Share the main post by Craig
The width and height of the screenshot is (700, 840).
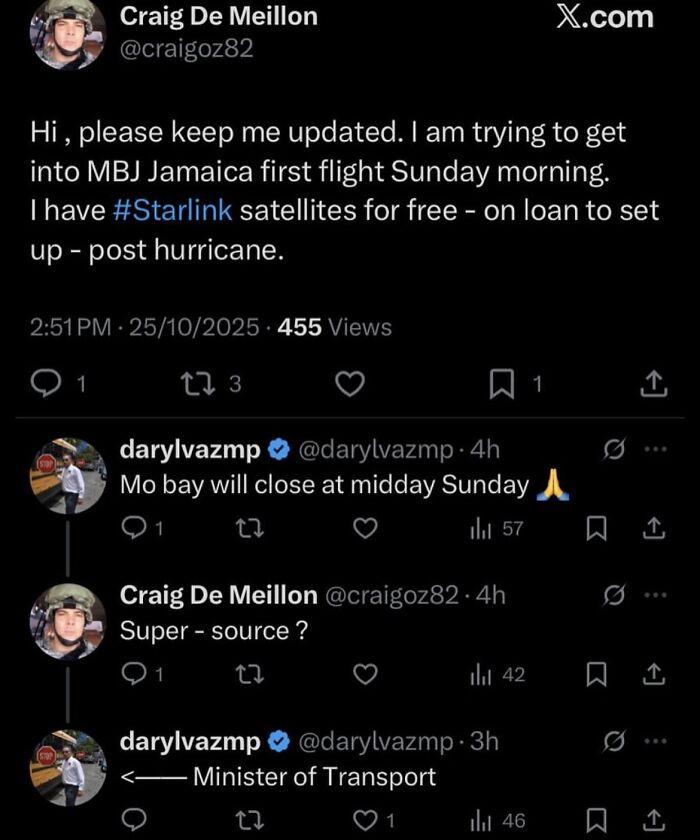coord(652,382)
